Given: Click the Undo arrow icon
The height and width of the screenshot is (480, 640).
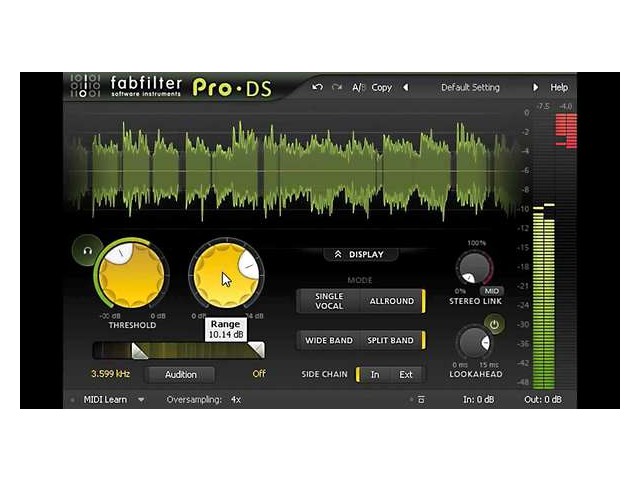Looking at the screenshot, I should [x=317, y=87].
